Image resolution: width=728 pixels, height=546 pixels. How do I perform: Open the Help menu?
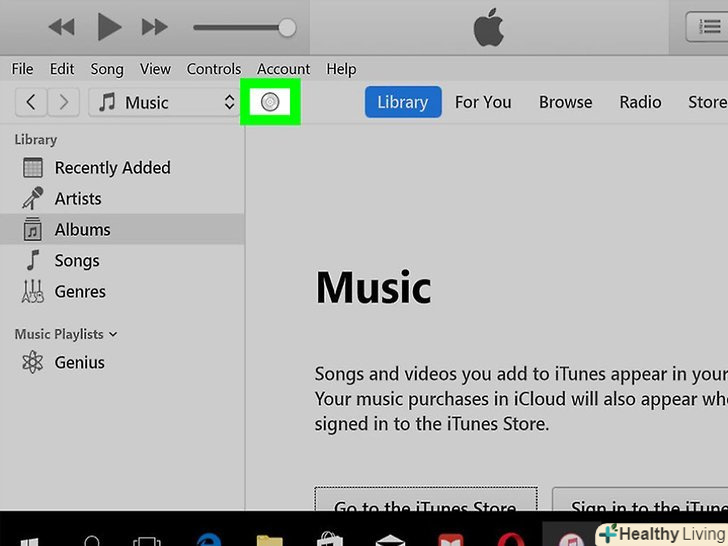coord(341,69)
